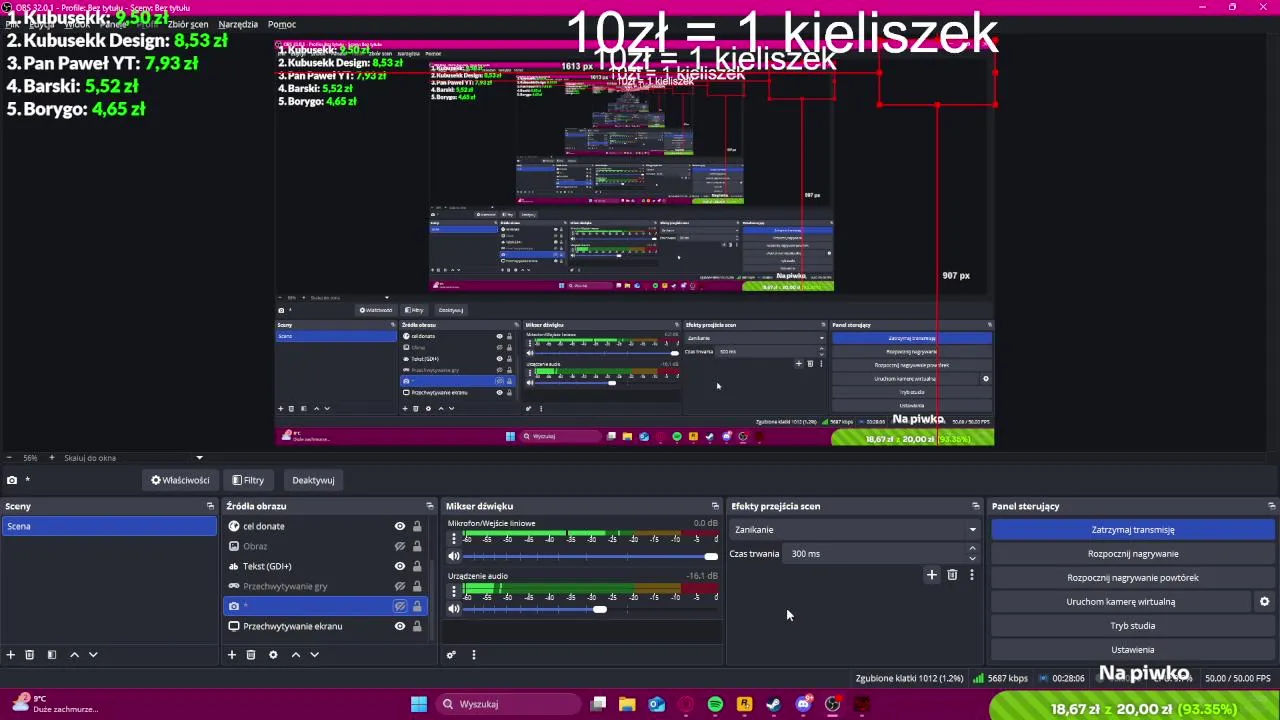Open Urządzenie audio options menu dots

[453, 592]
